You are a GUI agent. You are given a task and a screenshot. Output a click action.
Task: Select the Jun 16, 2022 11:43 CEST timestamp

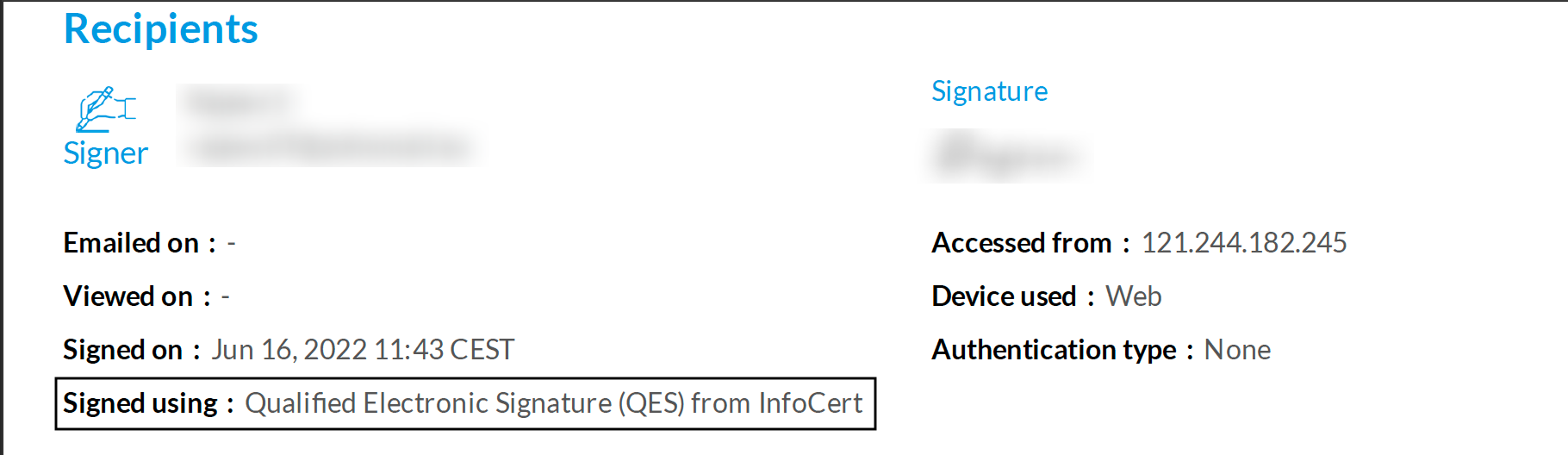point(363,350)
